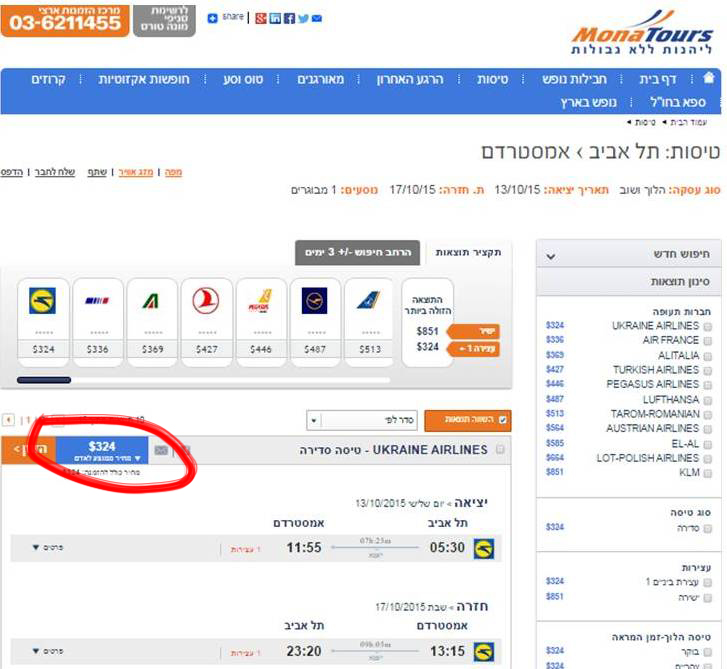The height and width of the screenshot is (669, 727).
Task: Click previous page arrow in pagination
Action: (8, 420)
